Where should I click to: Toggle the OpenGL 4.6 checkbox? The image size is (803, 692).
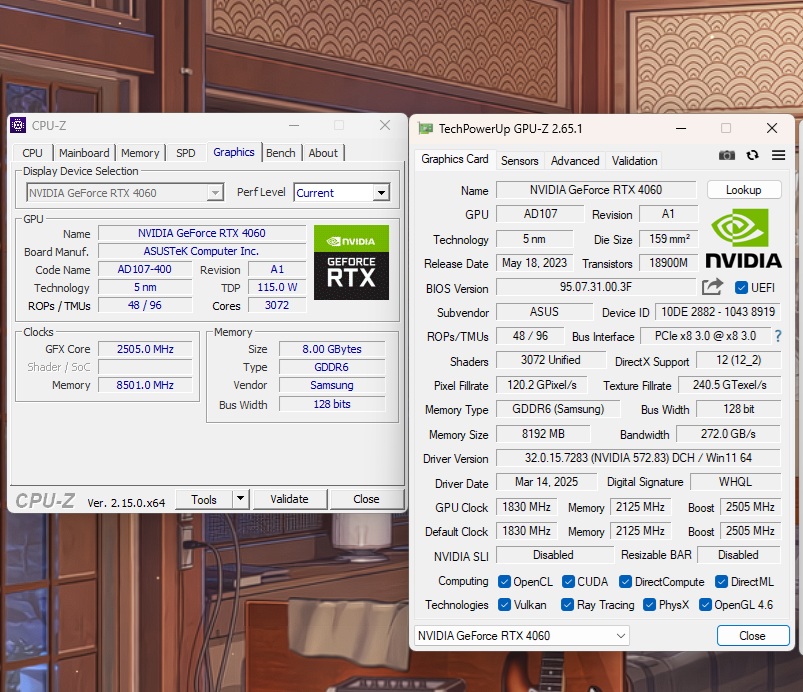705,605
